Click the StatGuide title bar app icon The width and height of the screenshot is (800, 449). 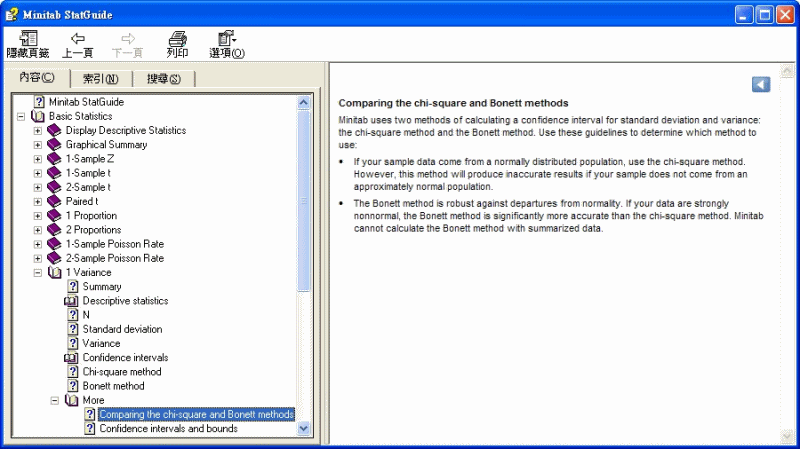tap(11, 14)
